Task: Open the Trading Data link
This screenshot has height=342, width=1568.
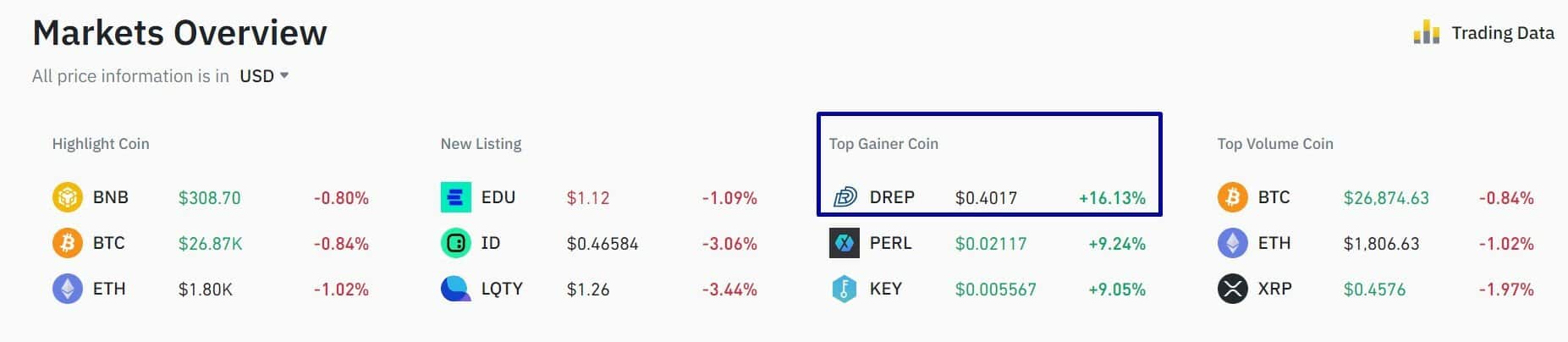Action: pos(1503,33)
